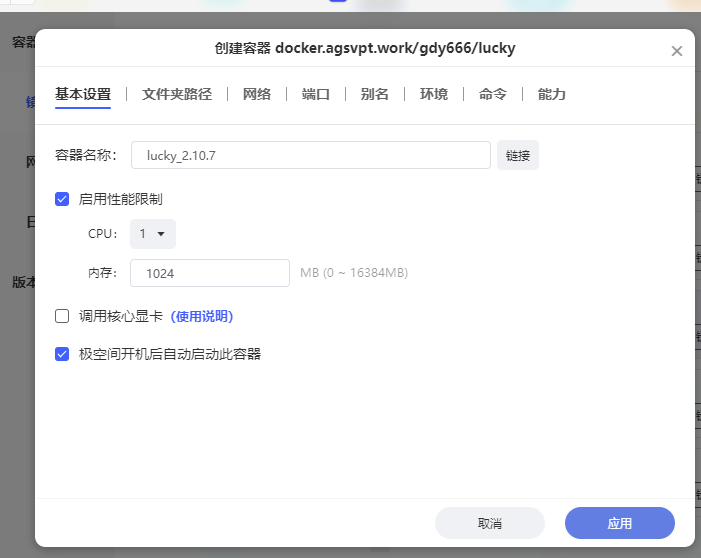Open the 文件夹路径 tab

click(177, 94)
